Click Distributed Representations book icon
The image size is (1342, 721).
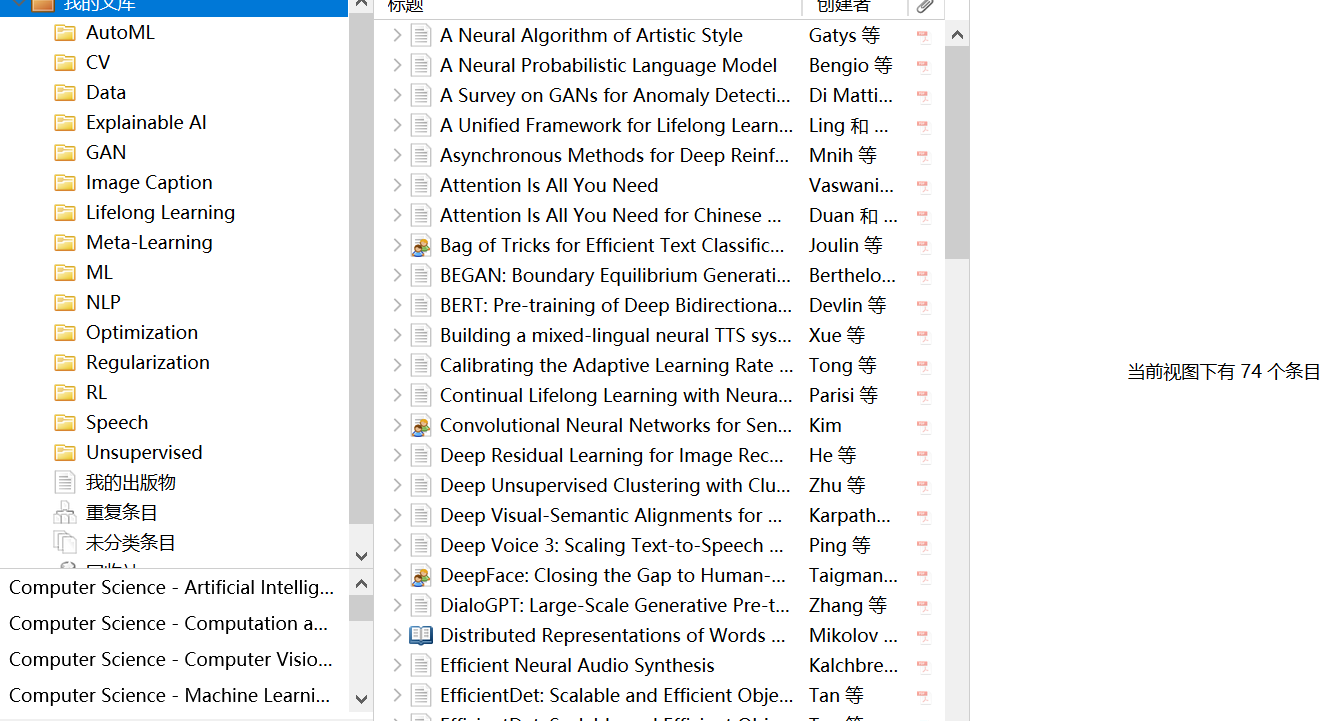tap(421, 635)
